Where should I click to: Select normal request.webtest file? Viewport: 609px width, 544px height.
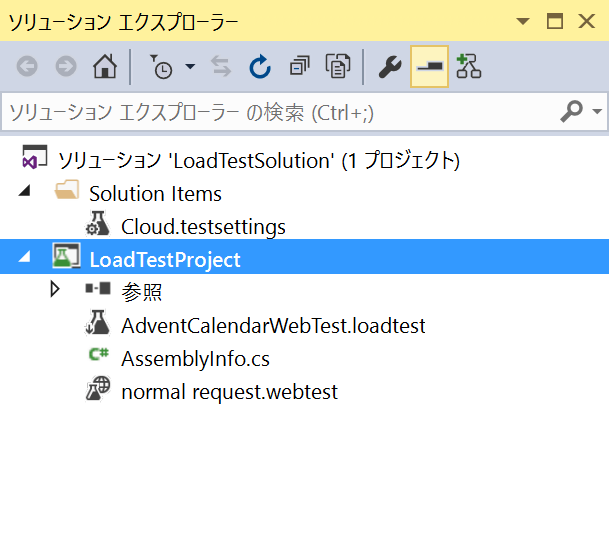click(229, 391)
